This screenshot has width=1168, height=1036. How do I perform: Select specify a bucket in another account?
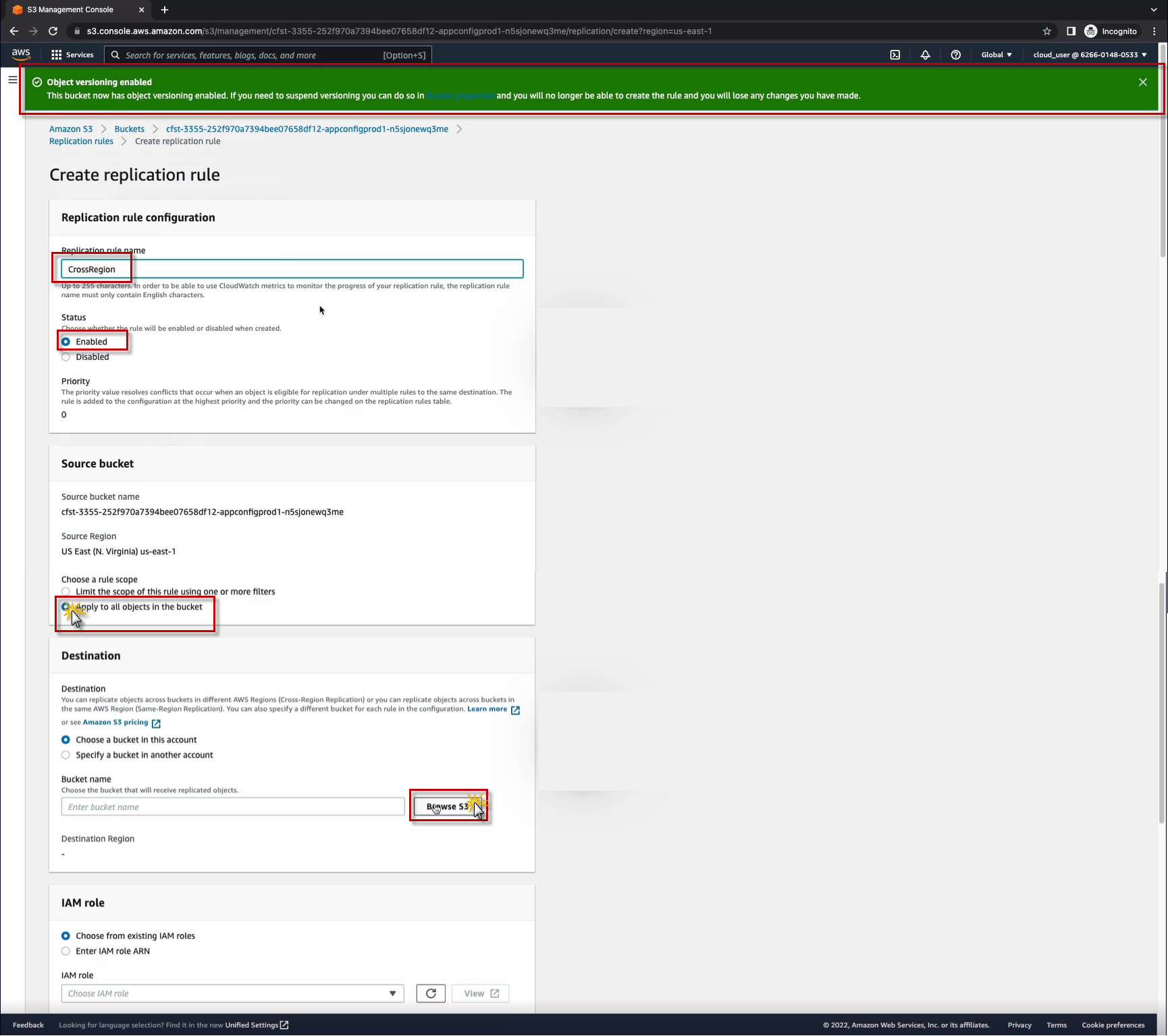pyautogui.click(x=66, y=755)
